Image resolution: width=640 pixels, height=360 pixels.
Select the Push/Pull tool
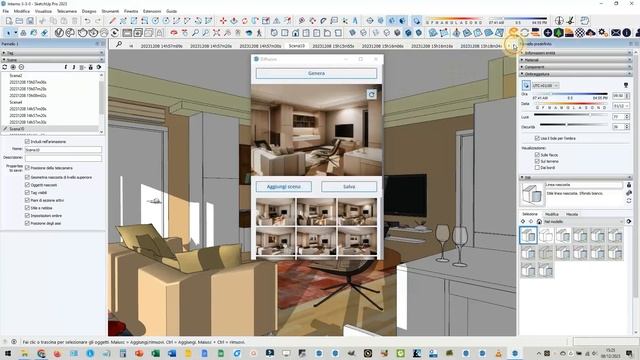coord(234,21)
